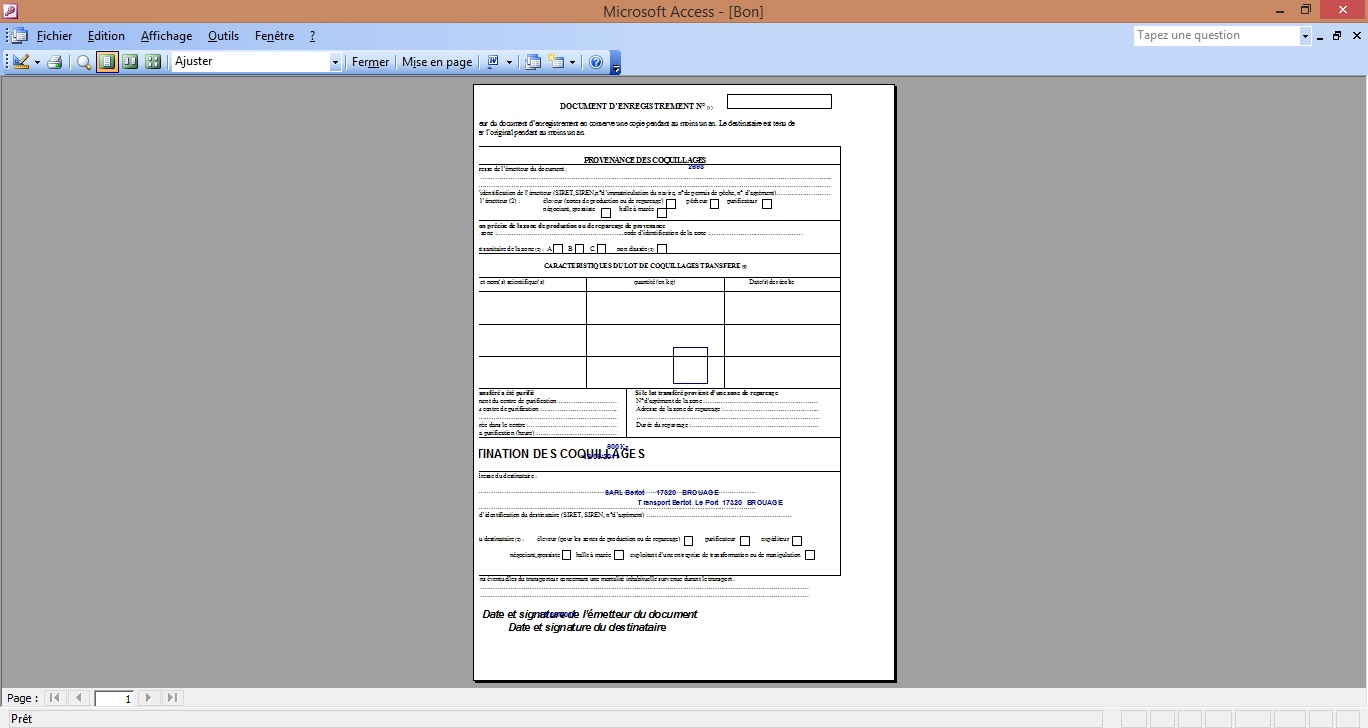The height and width of the screenshot is (728, 1368).
Task: Go to first page of report
Action: click(55, 698)
